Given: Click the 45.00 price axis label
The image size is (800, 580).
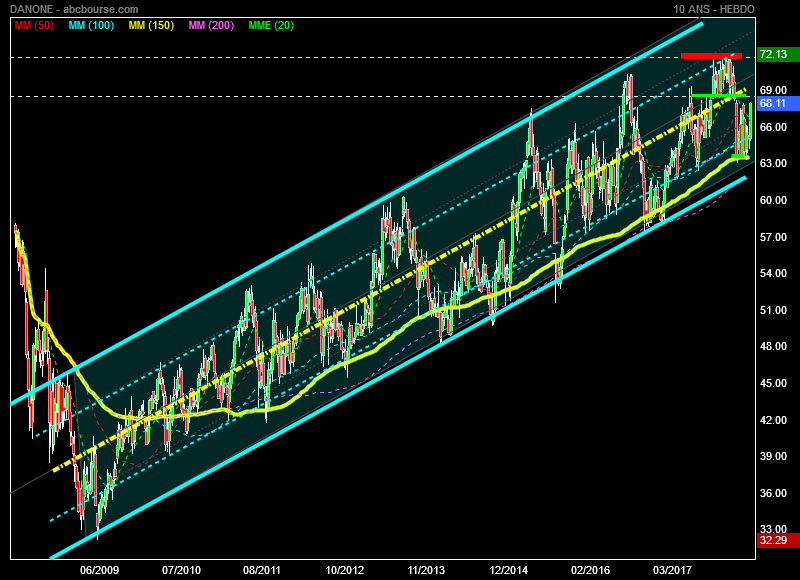Looking at the screenshot, I should [x=773, y=383].
